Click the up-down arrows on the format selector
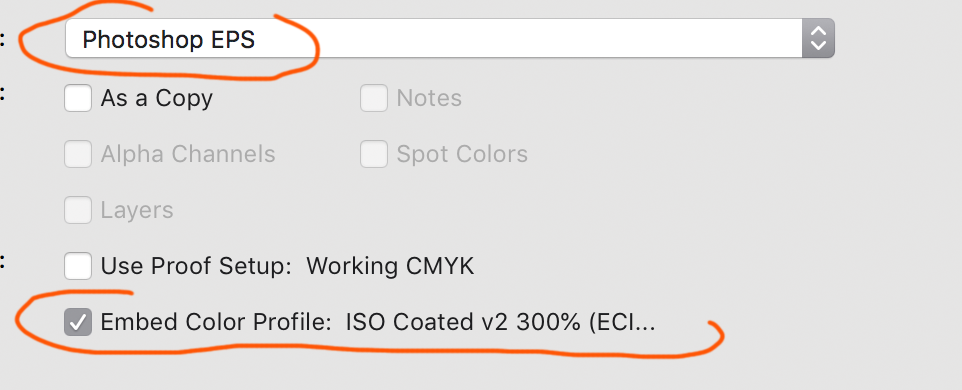 tap(818, 39)
